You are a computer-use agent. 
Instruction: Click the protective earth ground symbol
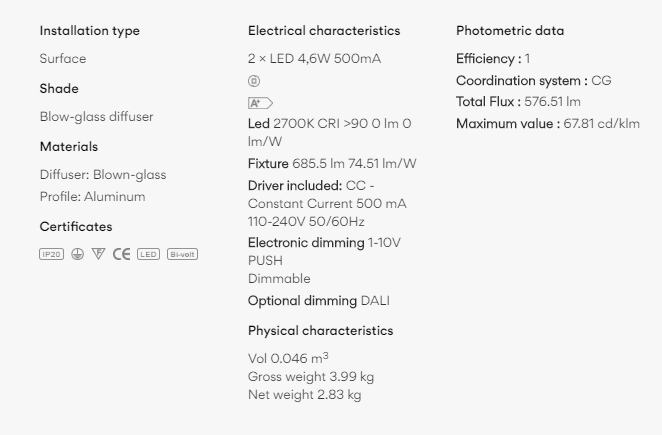point(77,254)
